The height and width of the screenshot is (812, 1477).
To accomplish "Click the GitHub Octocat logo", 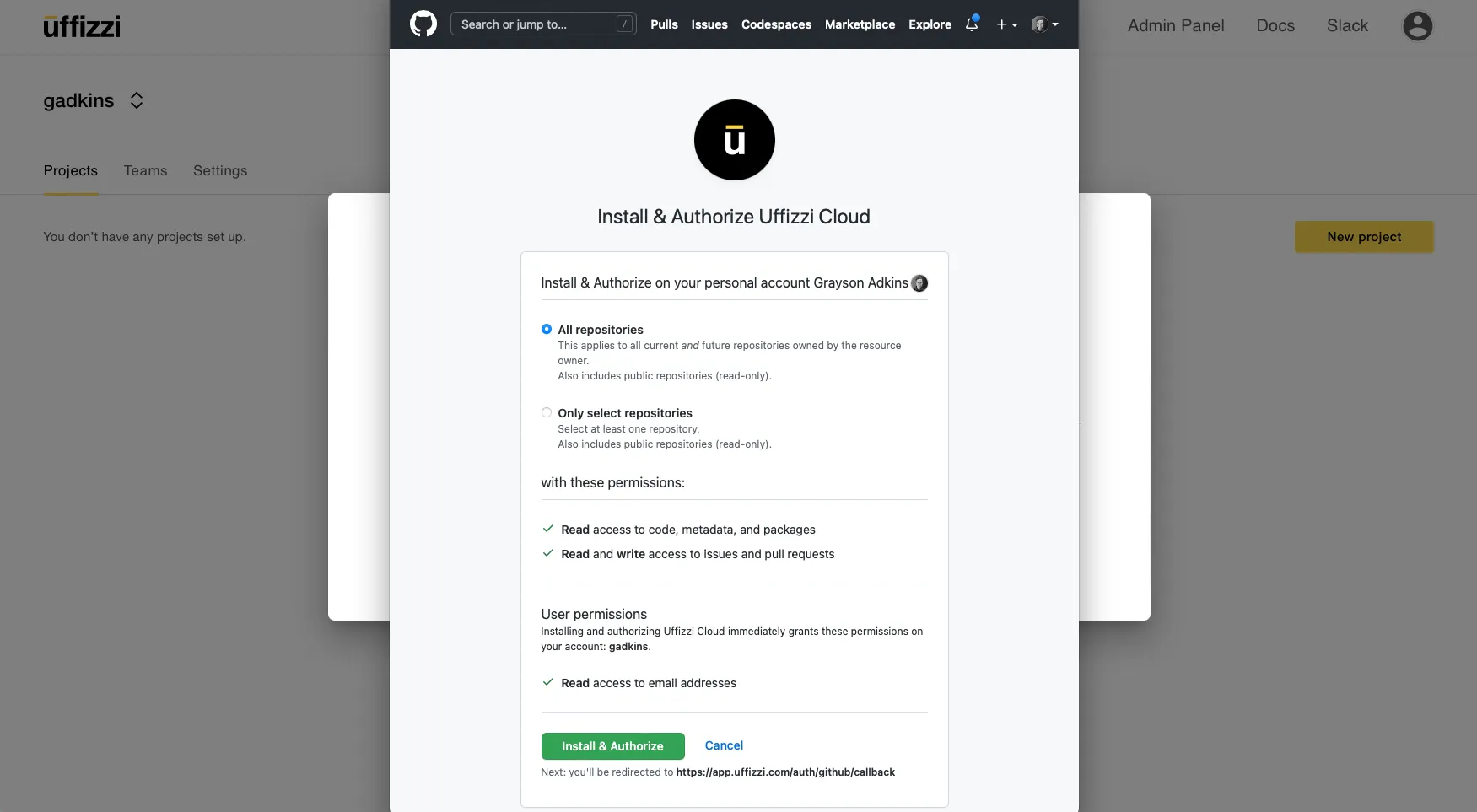I will click(423, 24).
